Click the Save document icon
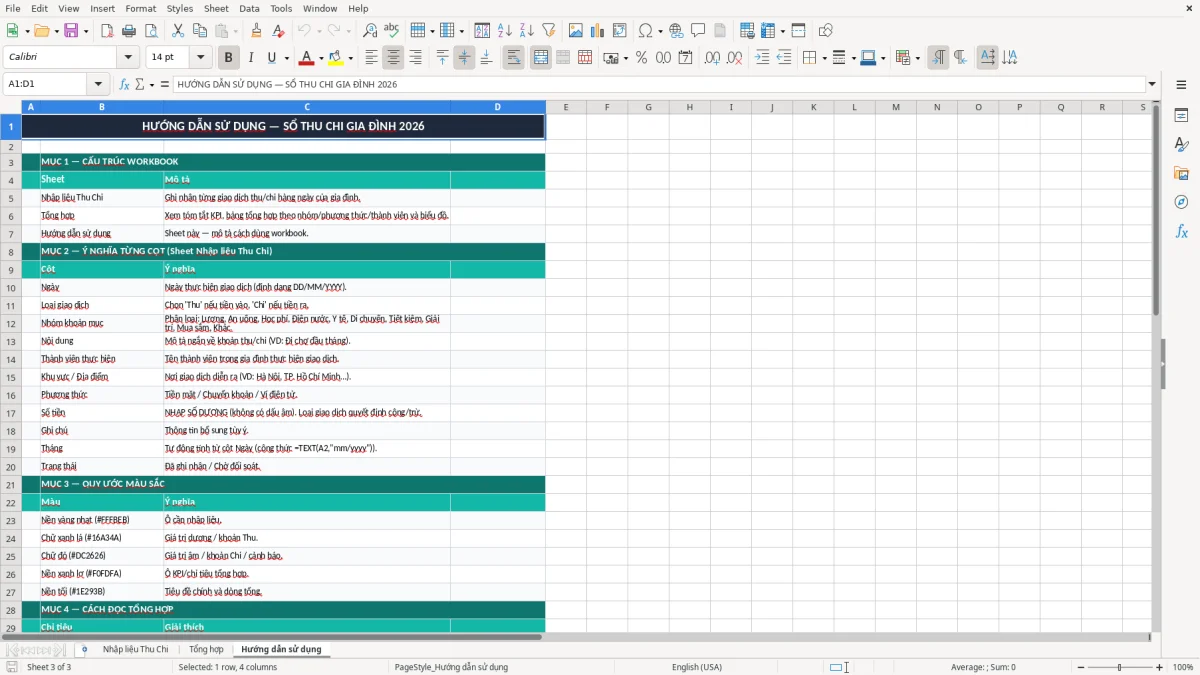Screen dimensions: 1200x675 [70, 31]
